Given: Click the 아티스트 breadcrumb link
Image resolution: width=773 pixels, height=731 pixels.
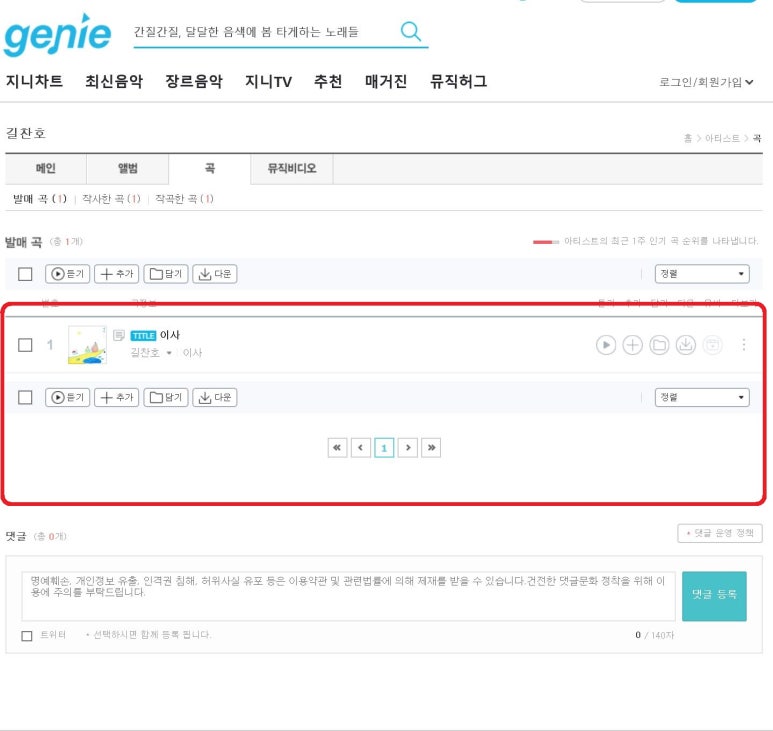Looking at the screenshot, I should [x=722, y=139].
